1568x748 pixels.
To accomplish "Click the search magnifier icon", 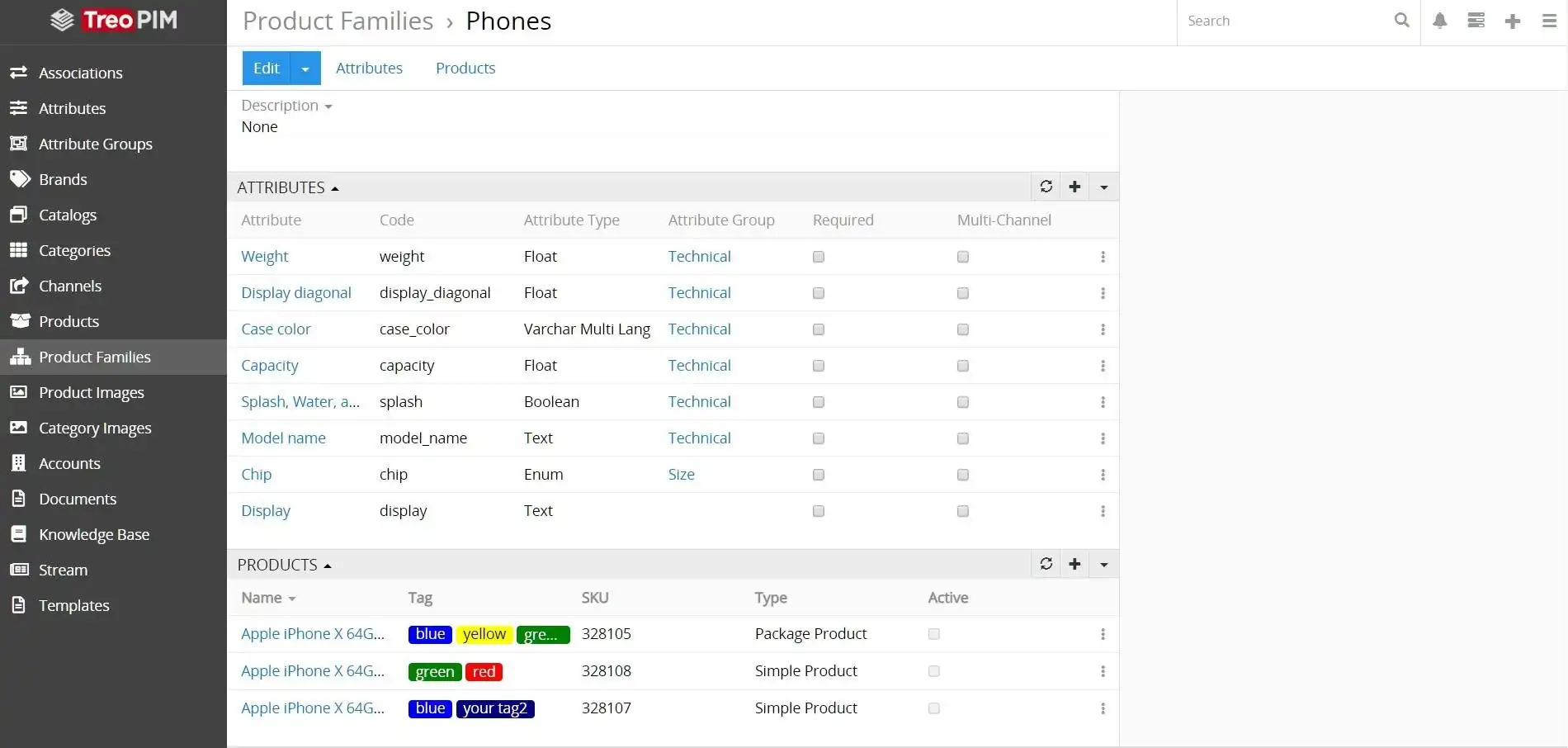I will 1401,21.
